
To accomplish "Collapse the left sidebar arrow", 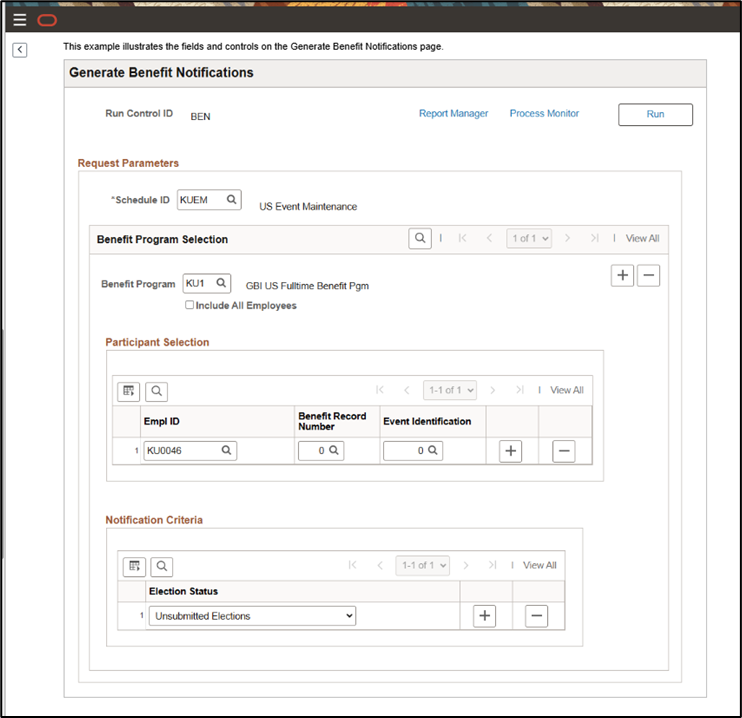I will (20, 50).
